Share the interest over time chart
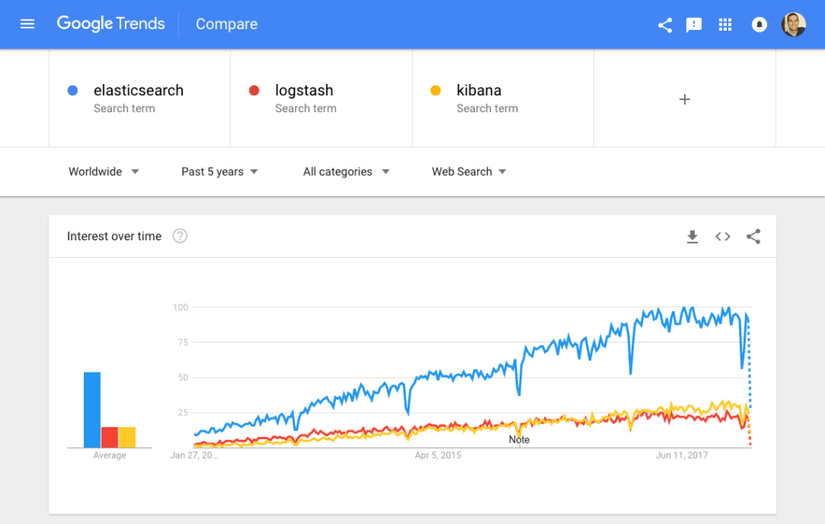 click(x=753, y=236)
